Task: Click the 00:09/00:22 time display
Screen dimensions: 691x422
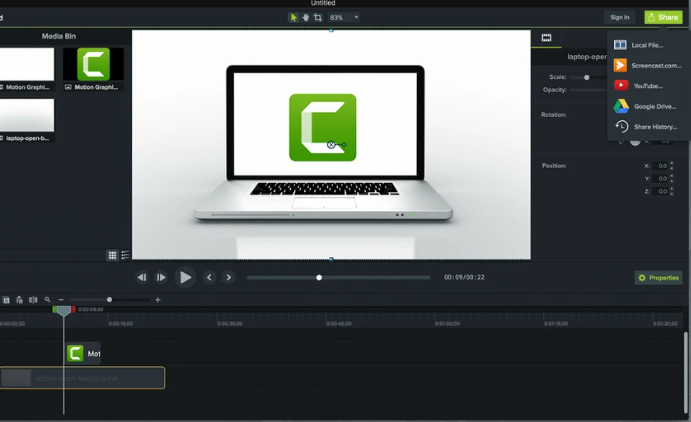Action: (x=464, y=278)
